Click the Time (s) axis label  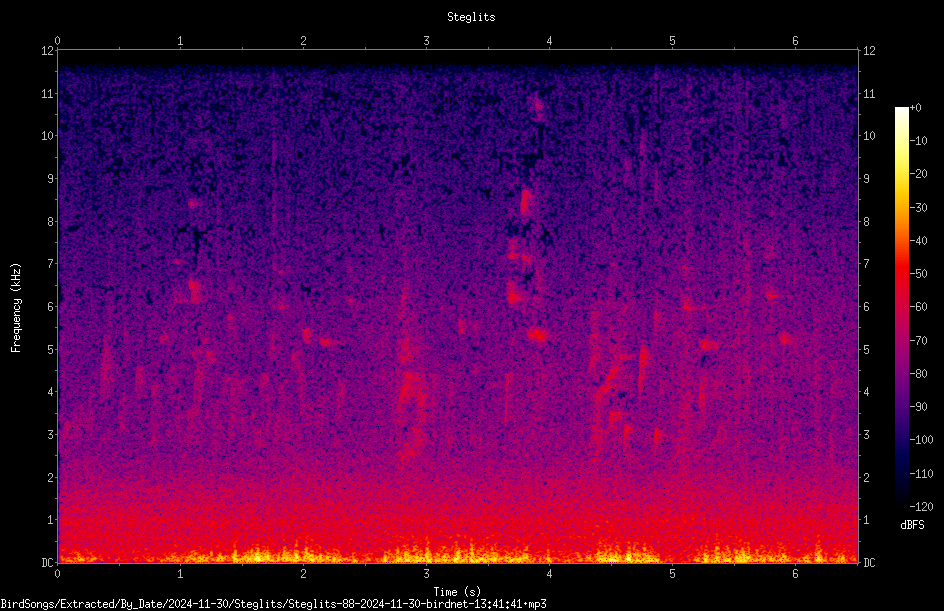(457, 592)
